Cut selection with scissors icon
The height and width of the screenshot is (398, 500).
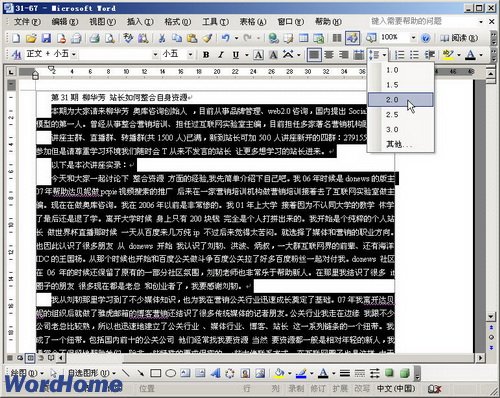click(x=162, y=38)
